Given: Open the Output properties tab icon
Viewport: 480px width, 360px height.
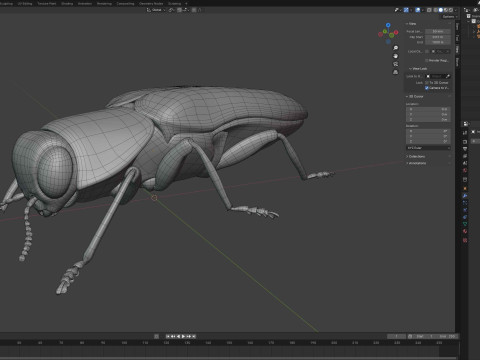Looking at the screenshot, I should [465, 149].
